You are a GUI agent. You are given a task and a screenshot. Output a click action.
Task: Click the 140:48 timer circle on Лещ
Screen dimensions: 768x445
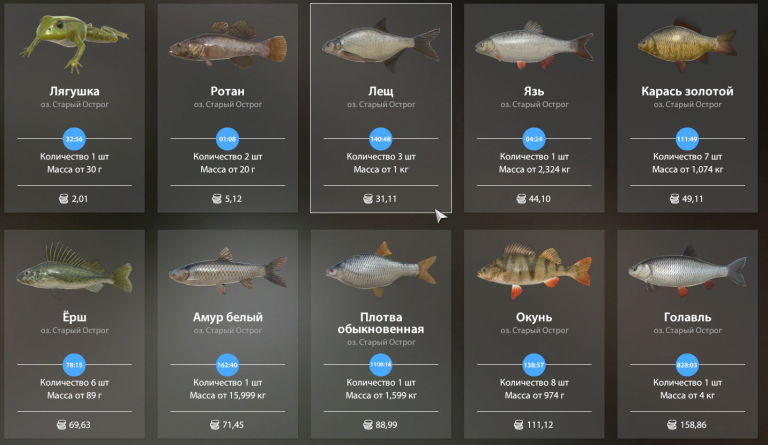(381, 139)
